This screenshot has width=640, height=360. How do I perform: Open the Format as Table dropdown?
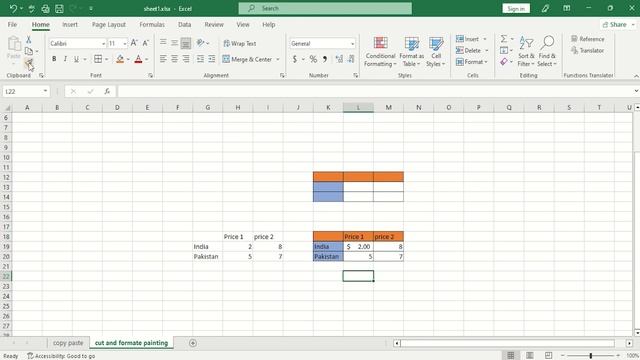[x=411, y=52]
